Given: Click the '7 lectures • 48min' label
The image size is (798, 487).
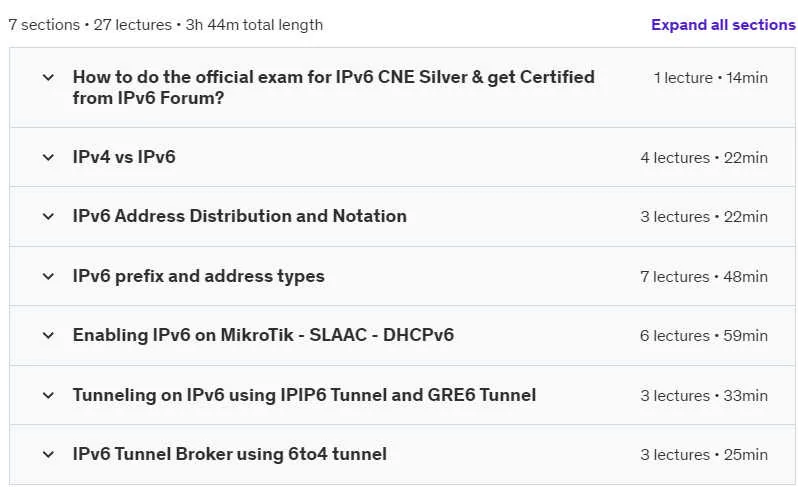Looking at the screenshot, I should [x=704, y=276].
